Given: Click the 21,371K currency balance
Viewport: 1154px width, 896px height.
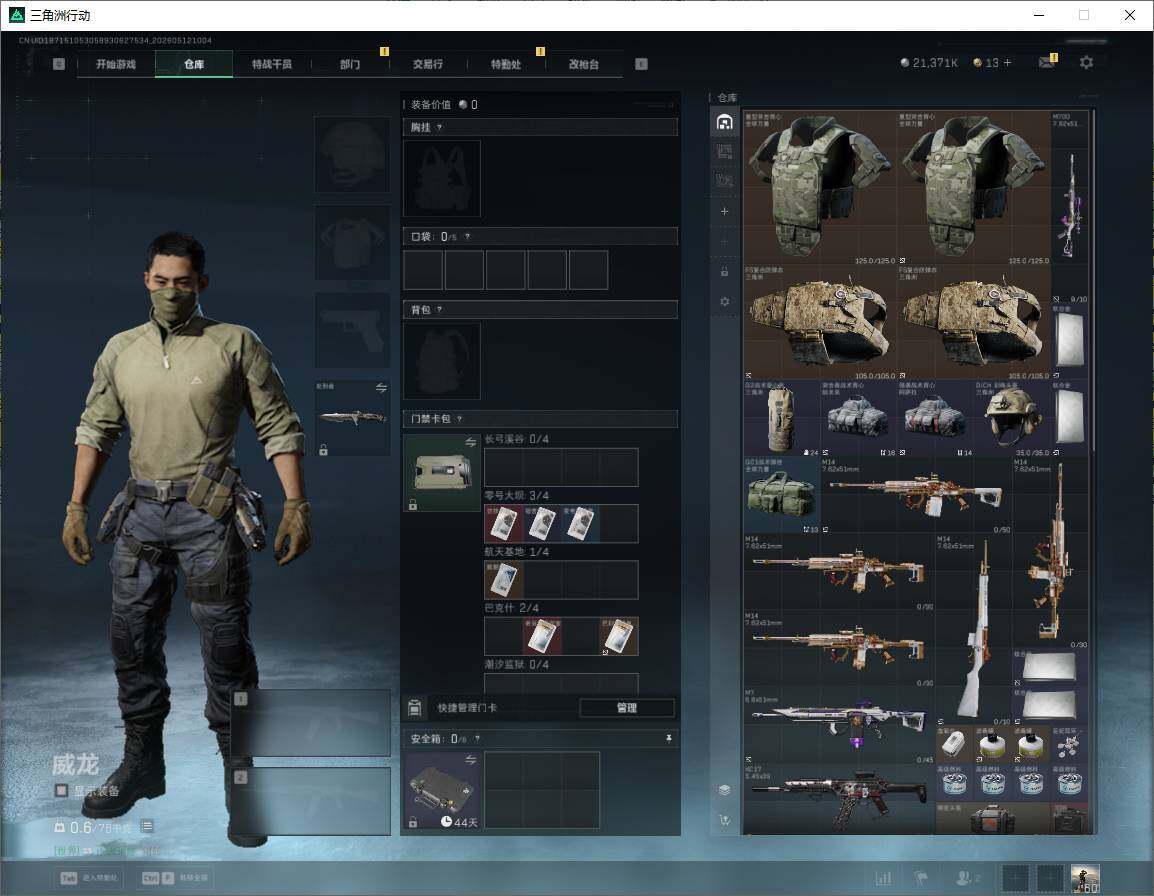Looking at the screenshot, I should [929, 63].
